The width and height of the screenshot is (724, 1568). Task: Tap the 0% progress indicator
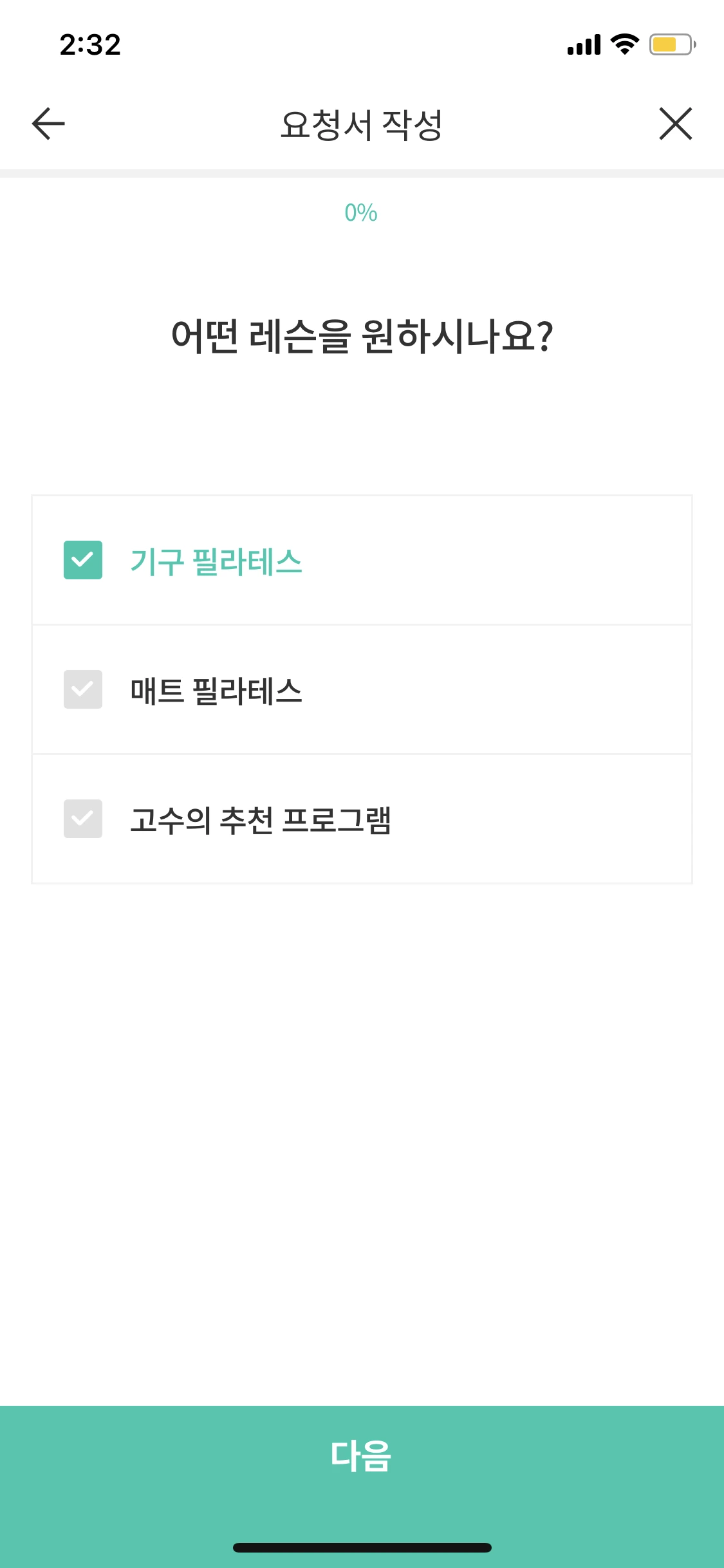[x=362, y=212]
